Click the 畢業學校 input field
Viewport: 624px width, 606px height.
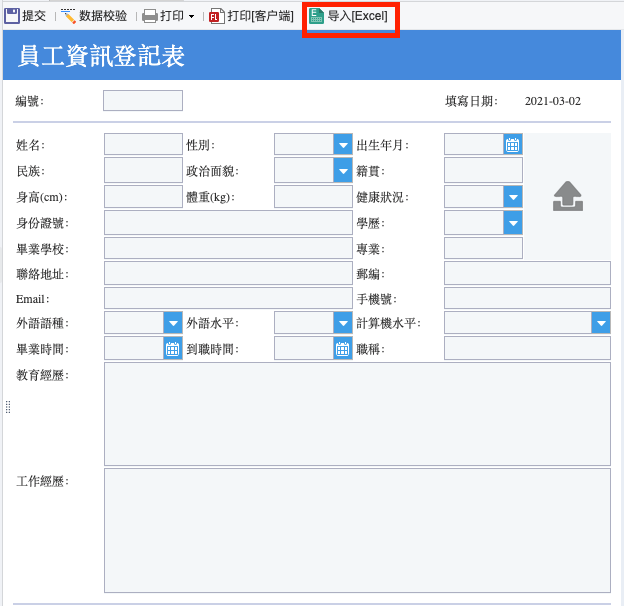[x=228, y=249]
